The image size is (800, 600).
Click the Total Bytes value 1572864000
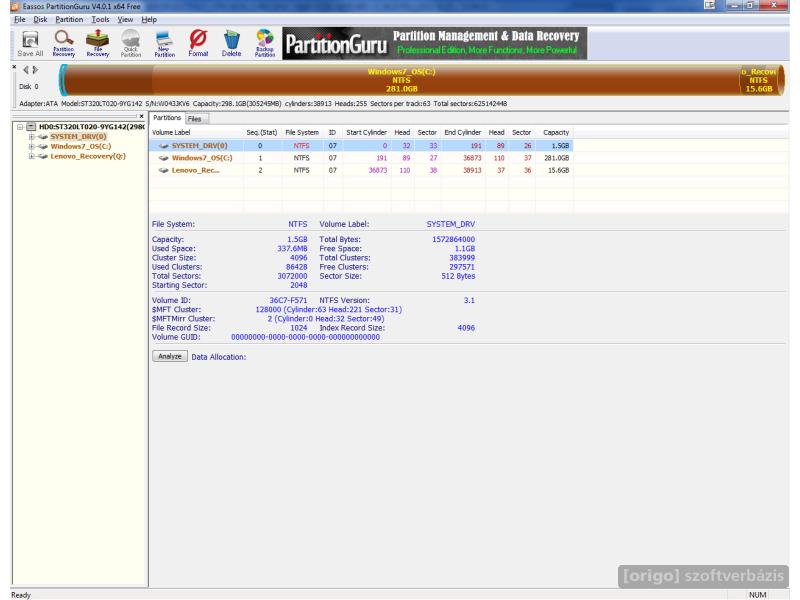click(x=453, y=239)
